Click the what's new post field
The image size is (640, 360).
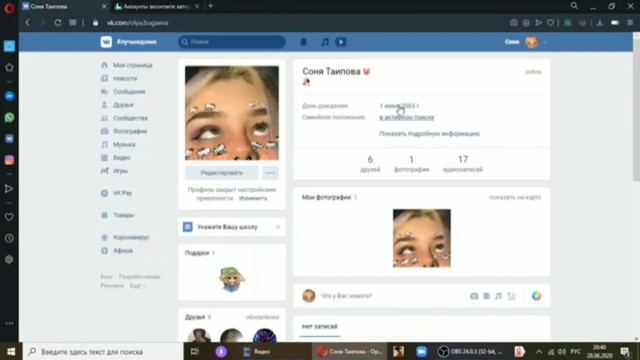coord(346,296)
